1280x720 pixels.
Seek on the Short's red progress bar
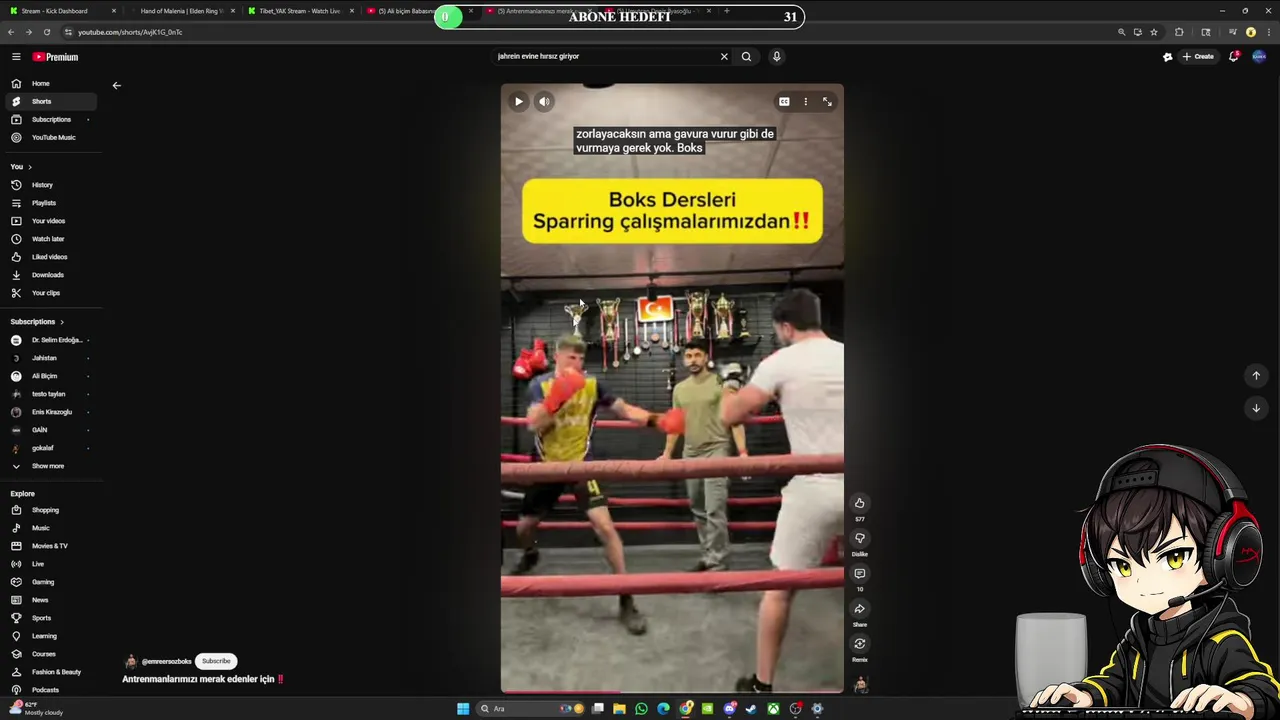(672, 691)
